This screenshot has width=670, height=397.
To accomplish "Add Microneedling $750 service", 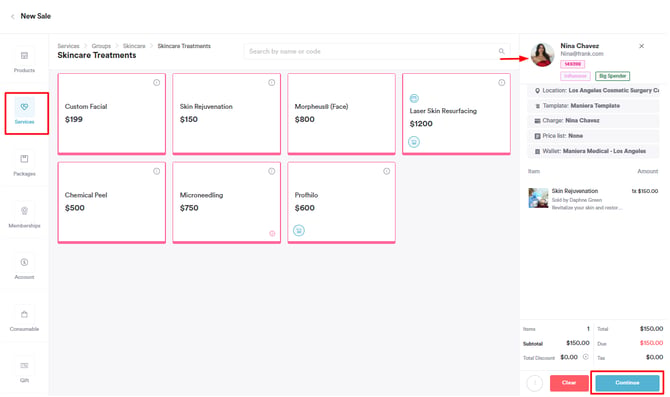I will click(x=226, y=202).
